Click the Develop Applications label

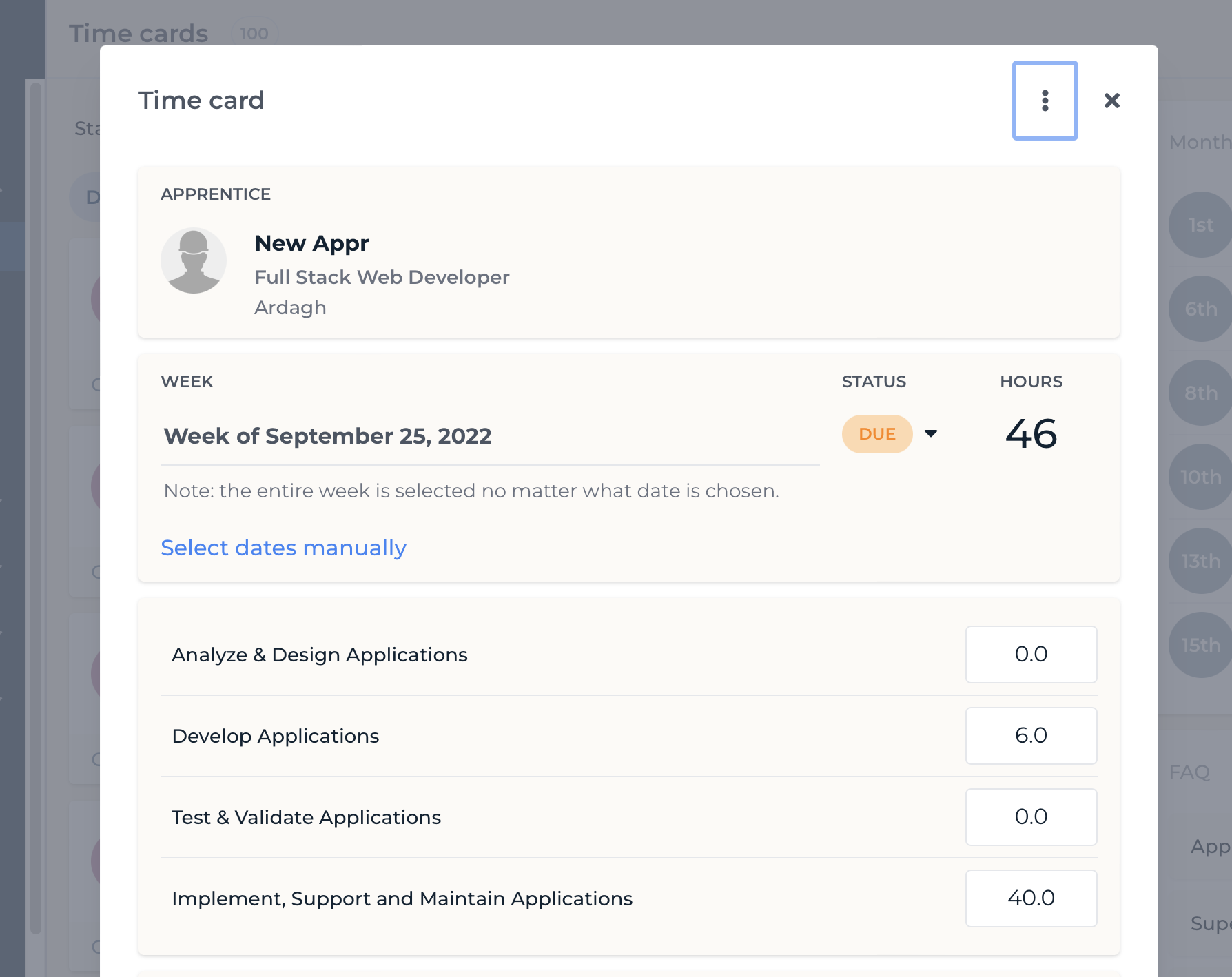[x=275, y=736]
